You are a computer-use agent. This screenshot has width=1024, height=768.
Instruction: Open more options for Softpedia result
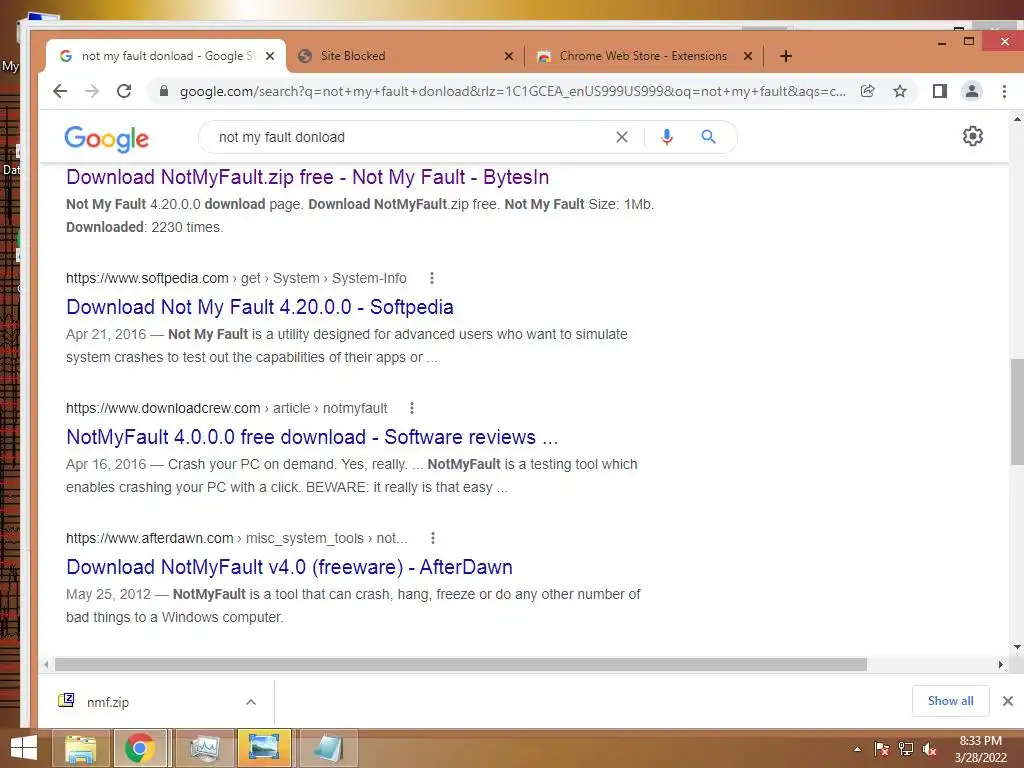pos(432,278)
